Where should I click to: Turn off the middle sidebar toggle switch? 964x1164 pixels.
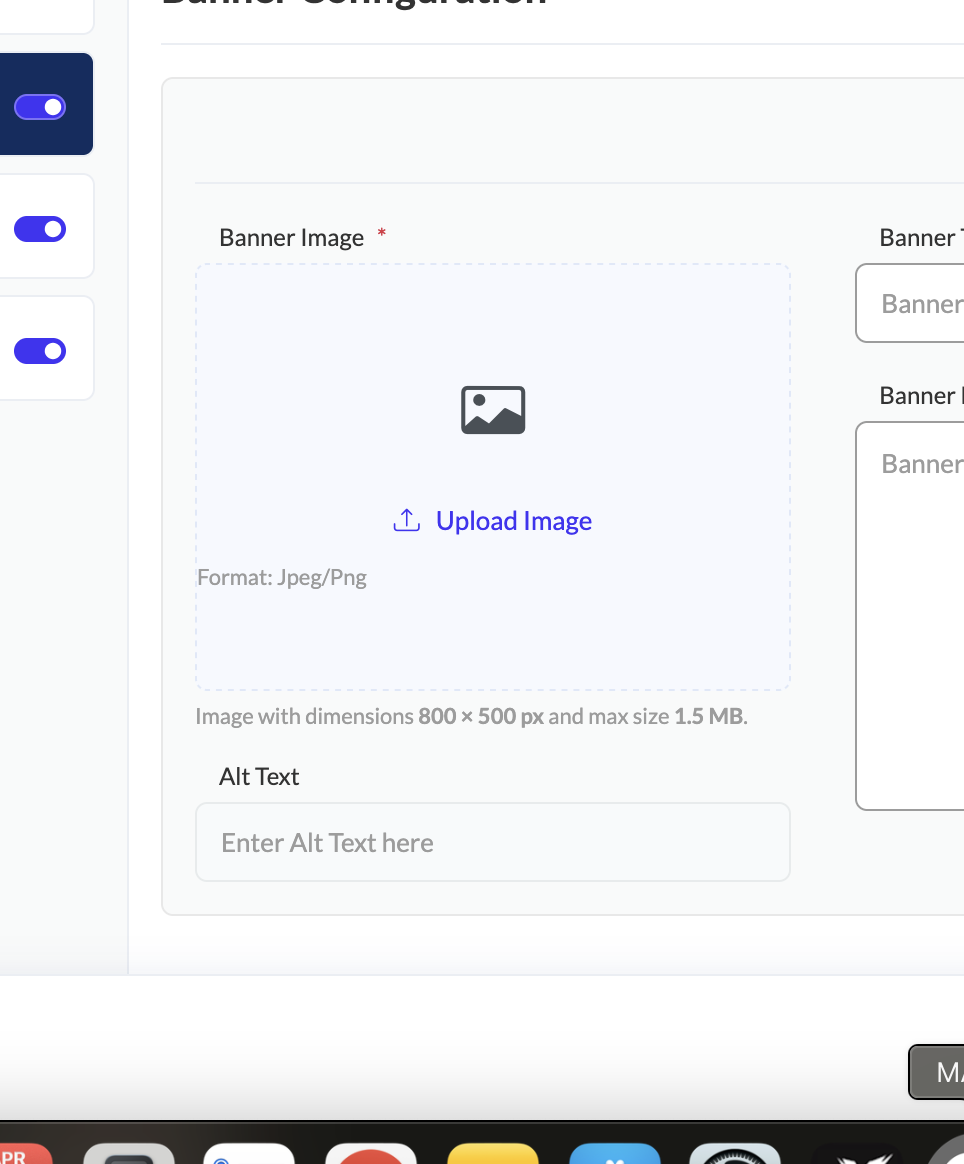point(40,229)
